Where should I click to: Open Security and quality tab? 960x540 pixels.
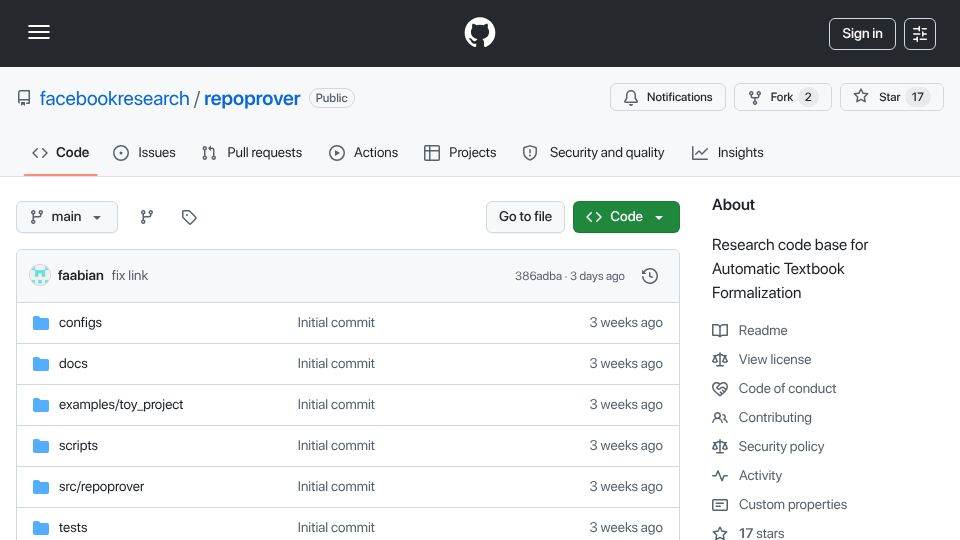[x=593, y=152]
